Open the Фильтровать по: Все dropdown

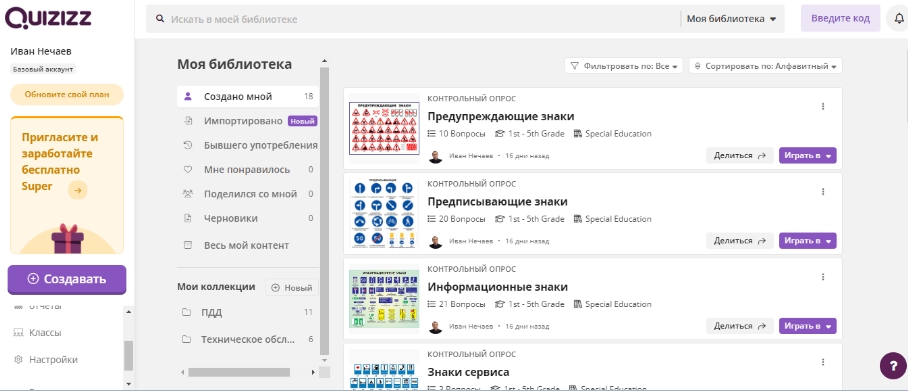[x=624, y=66]
